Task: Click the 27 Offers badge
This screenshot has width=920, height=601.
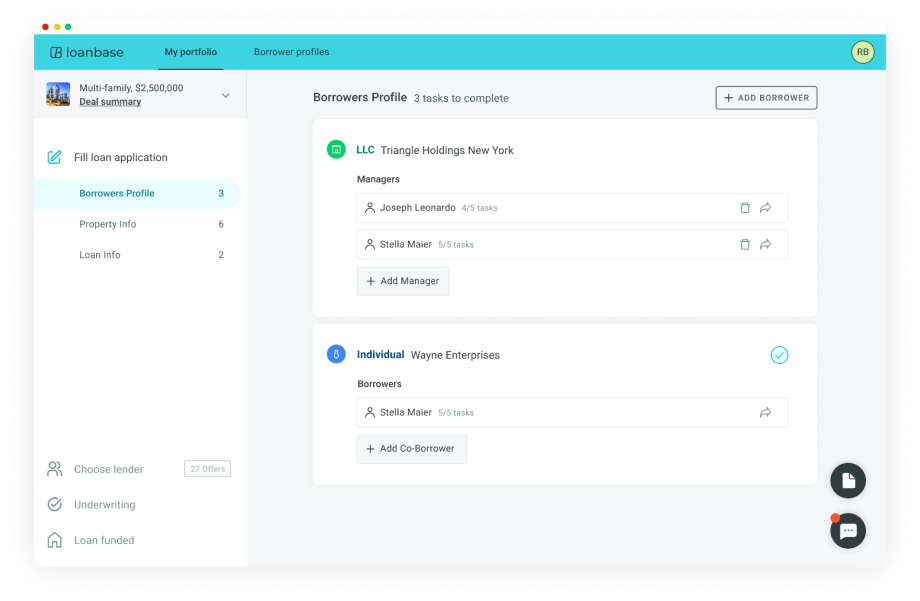Action: click(208, 469)
